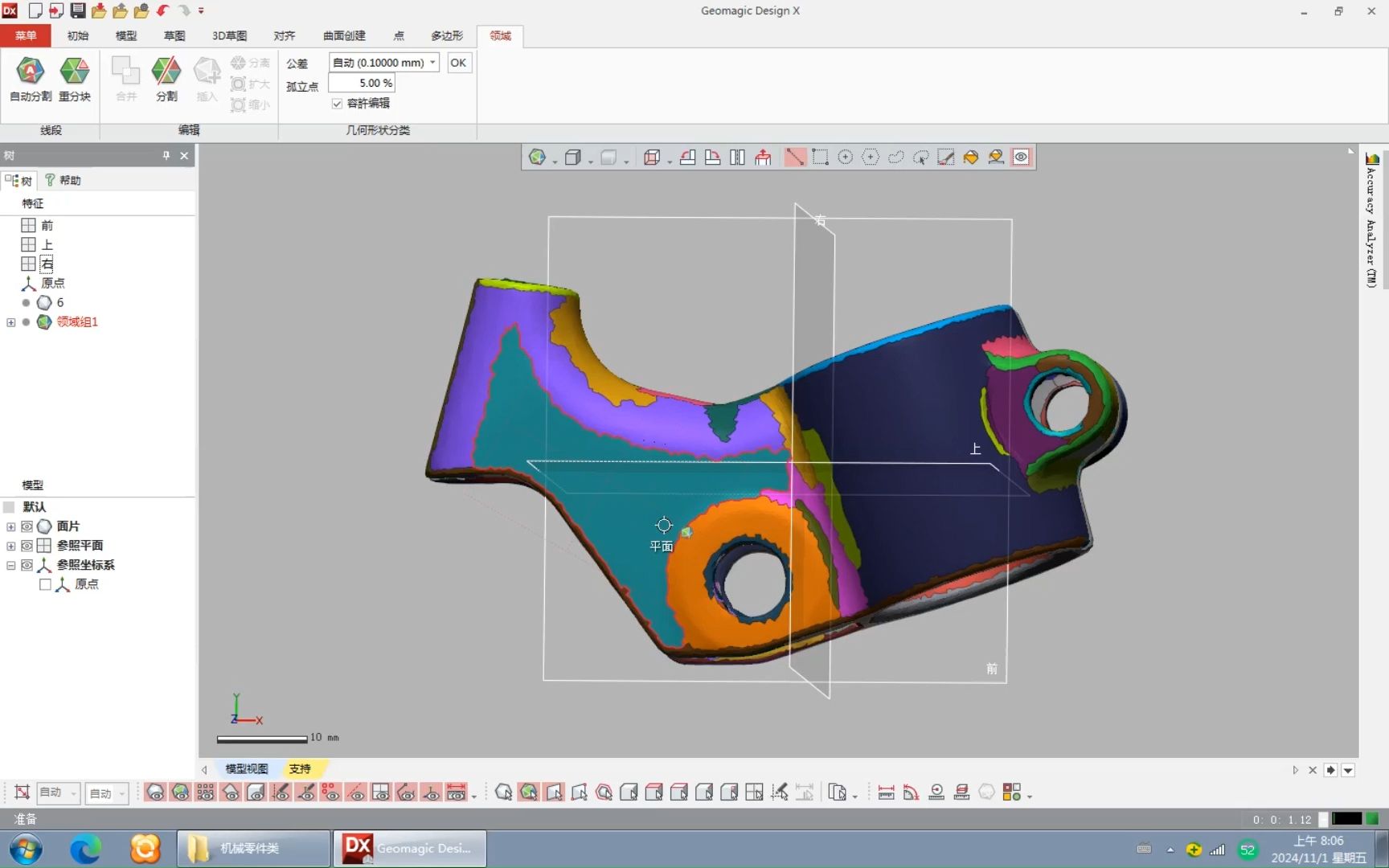Viewport: 1389px width, 868px height.
Task: Select the lasso selection tool
Action: pyautogui.click(x=895, y=157)
